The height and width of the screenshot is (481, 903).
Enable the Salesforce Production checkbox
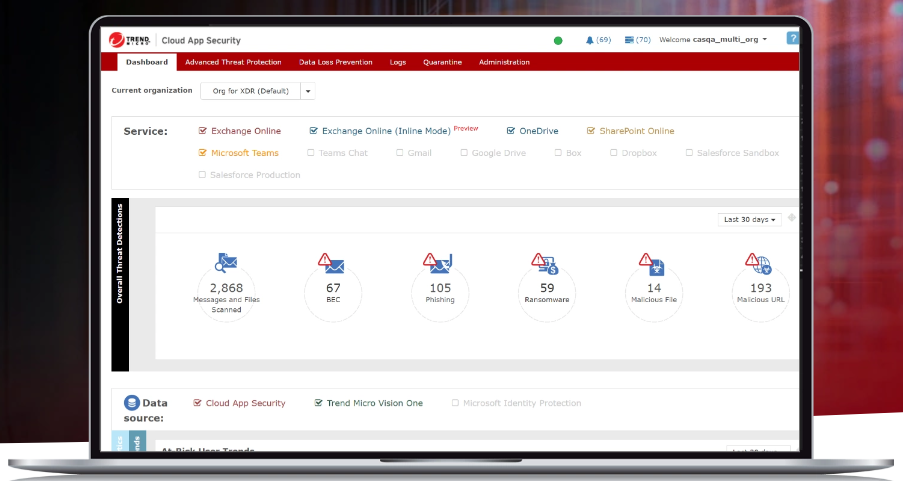coord(202,175)
